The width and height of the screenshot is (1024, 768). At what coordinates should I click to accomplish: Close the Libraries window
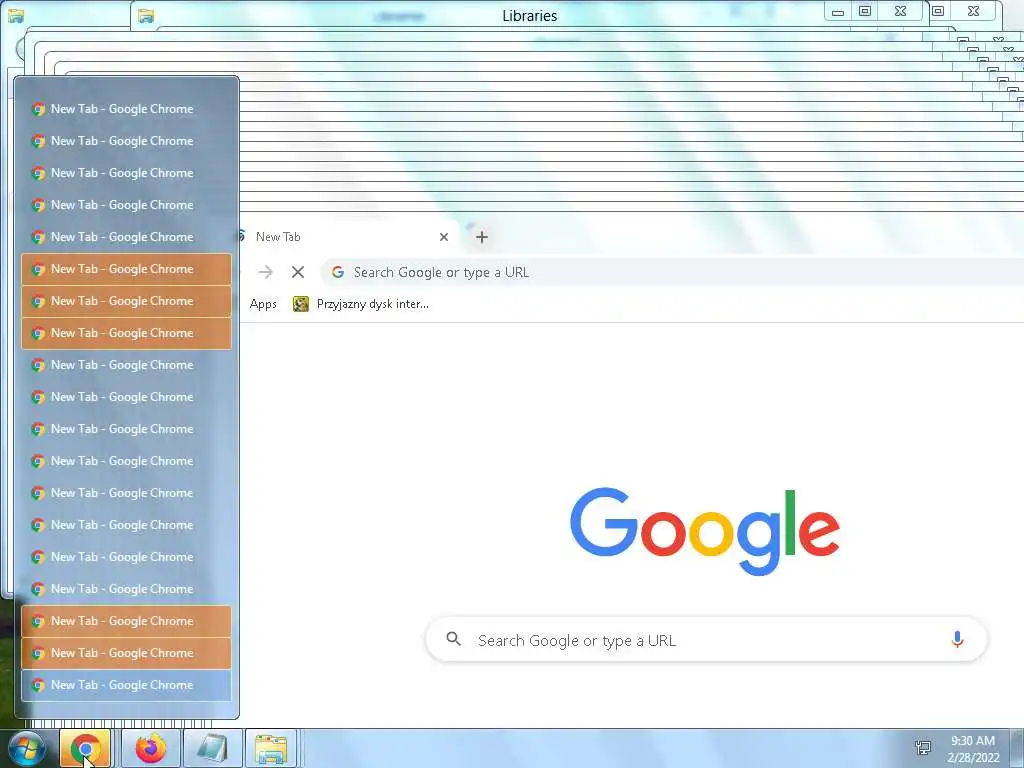tap(901, 12)
